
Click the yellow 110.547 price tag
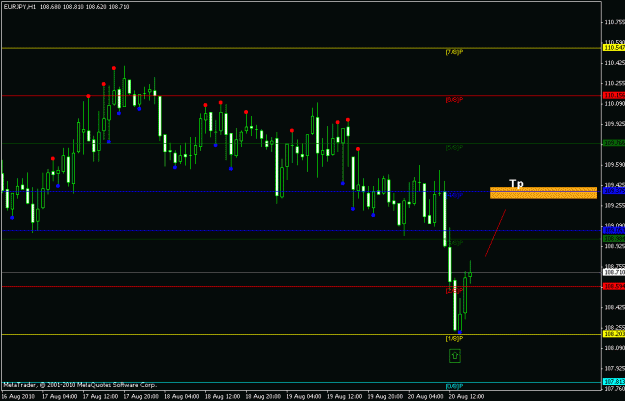pyautogui.click(x=614, y=48)
